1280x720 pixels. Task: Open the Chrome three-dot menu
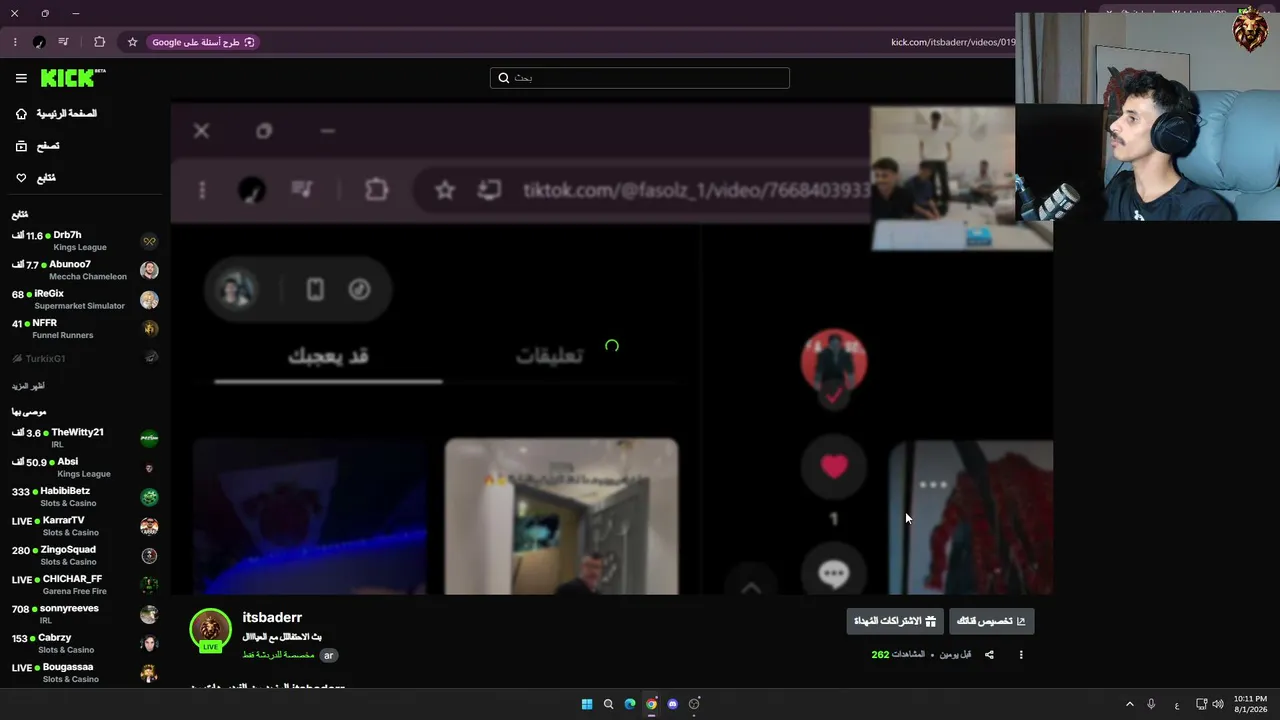pos(15,42)
